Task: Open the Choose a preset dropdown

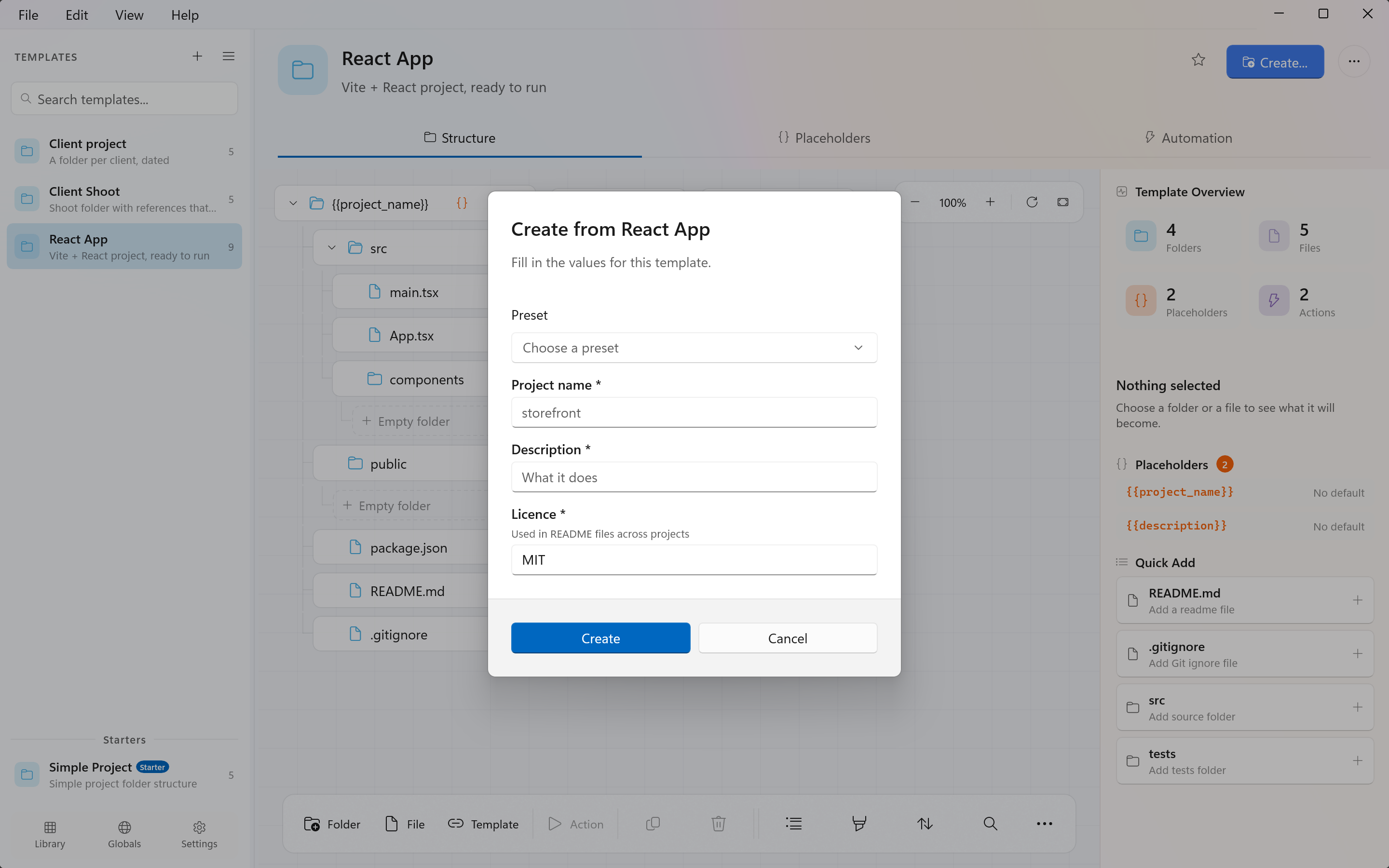Action: (x=694, y=348)
